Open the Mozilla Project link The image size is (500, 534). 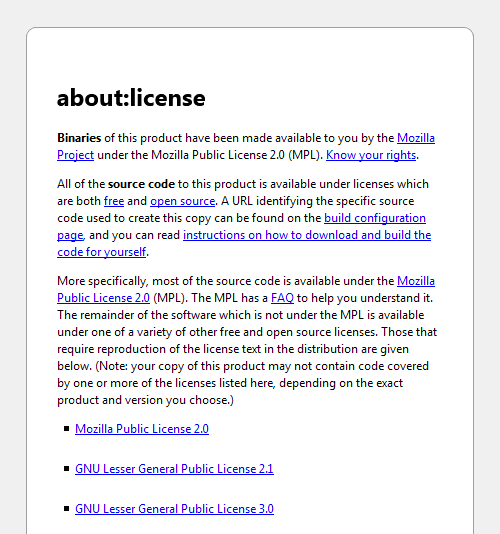coord(416,138)
